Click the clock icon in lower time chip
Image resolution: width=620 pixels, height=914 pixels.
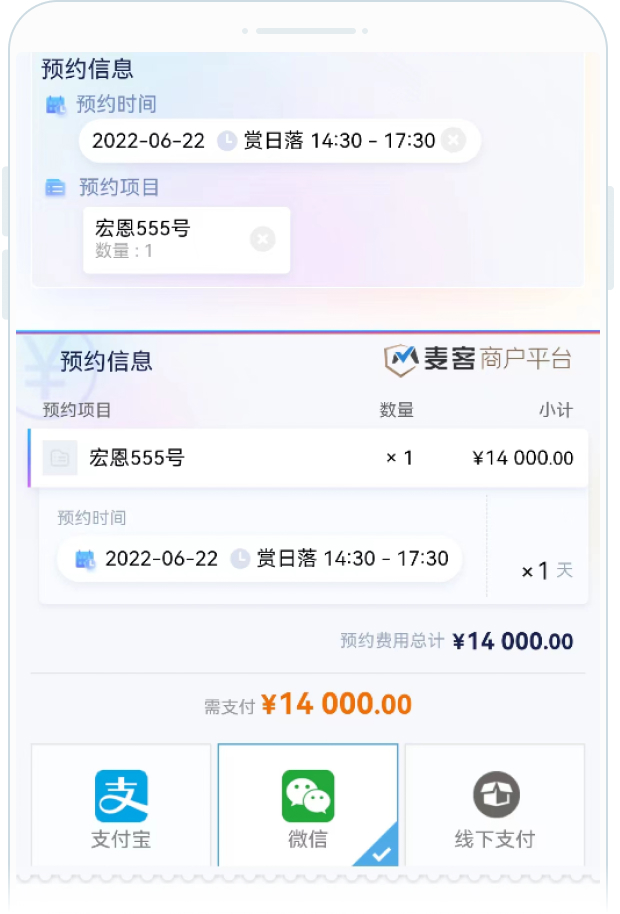pyautogui.click(x=240, y=559)
